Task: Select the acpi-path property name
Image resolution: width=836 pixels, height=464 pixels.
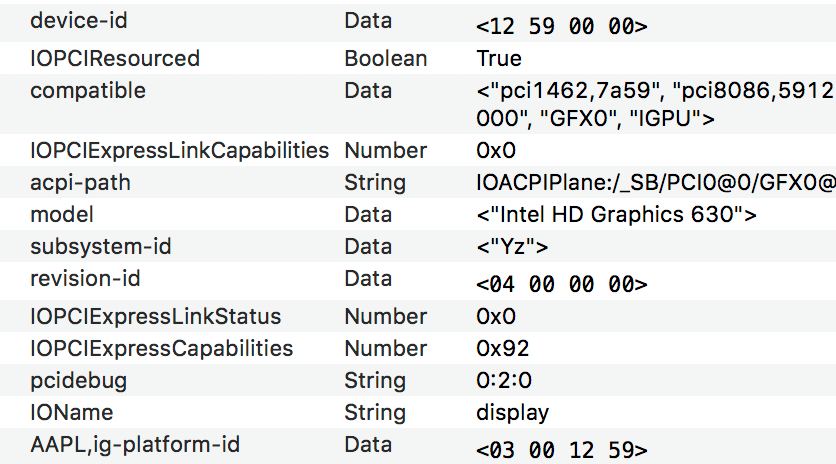Action: [x=81, y=182]
